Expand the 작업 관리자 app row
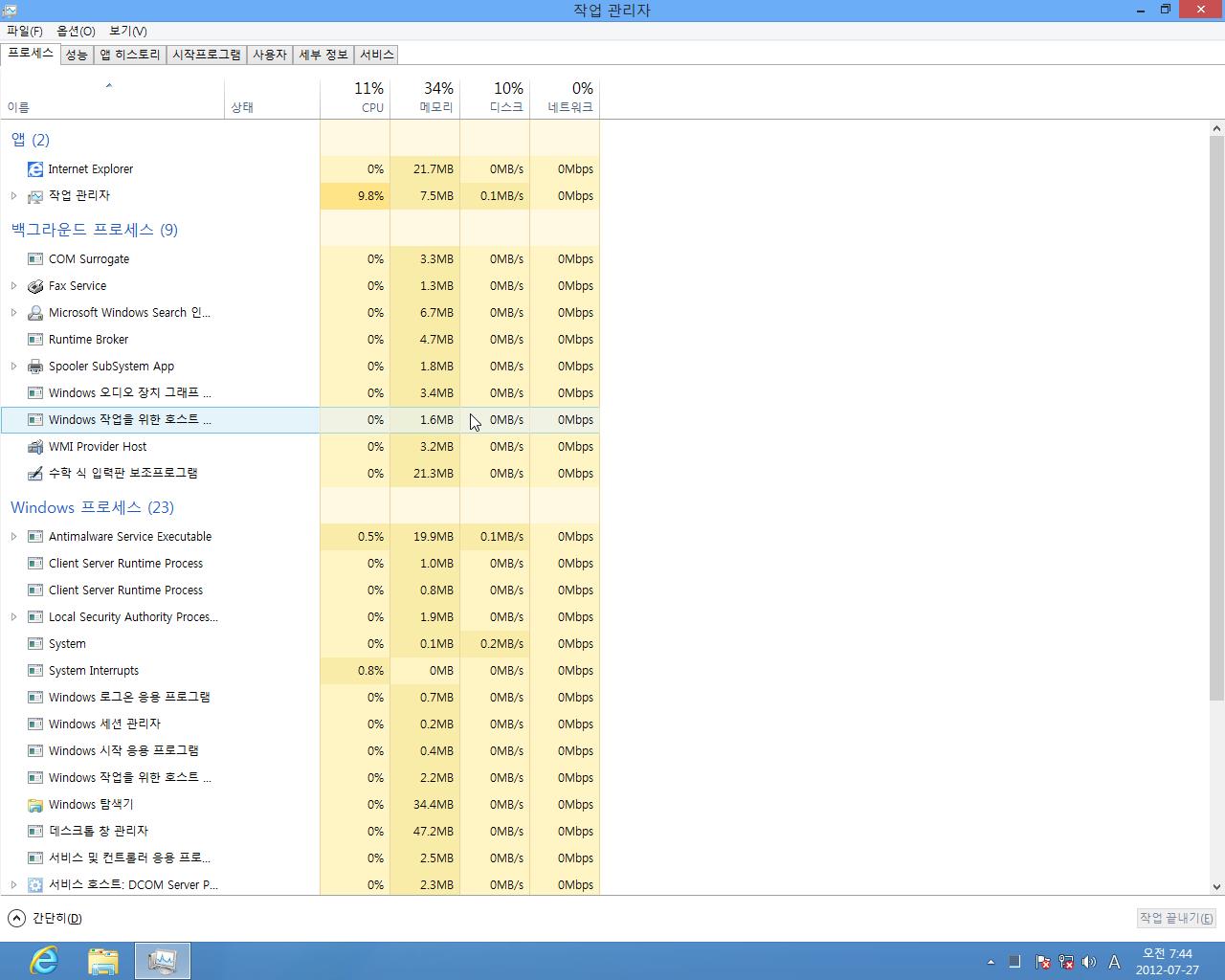Viewport: 1225px width, 980px height. coord(13,196)
